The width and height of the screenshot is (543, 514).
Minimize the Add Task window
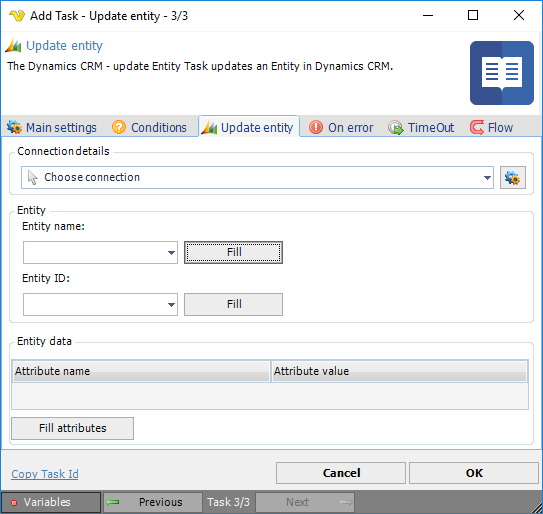point(428,15)
